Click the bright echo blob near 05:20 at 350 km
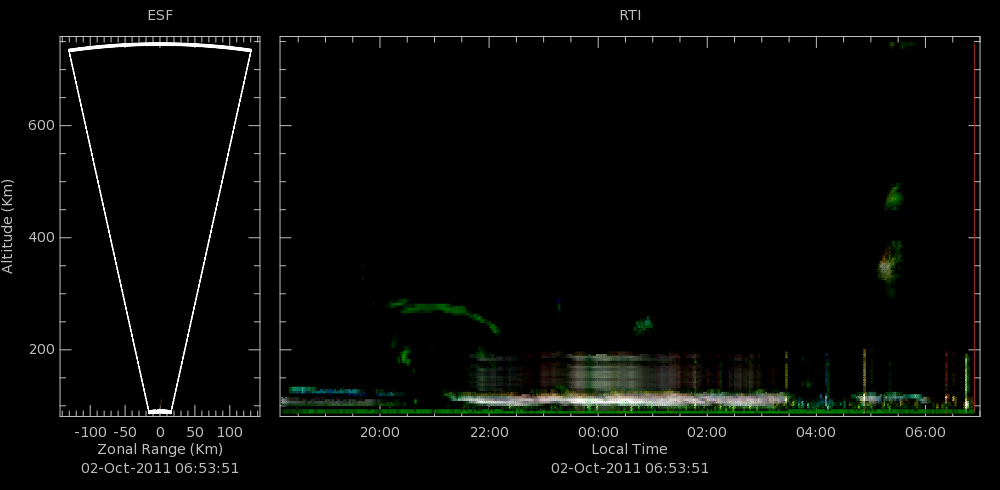Viewport: 1000px width, 490px height. pyautogui.click(x=888, y=267)
